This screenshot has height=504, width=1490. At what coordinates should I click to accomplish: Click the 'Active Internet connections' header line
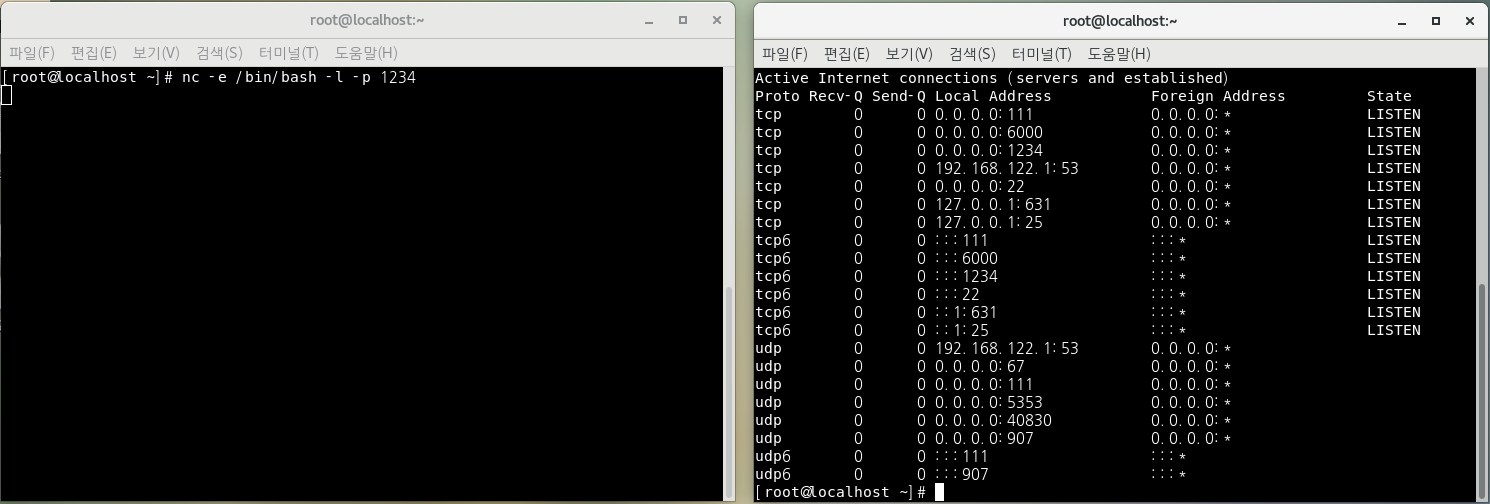coord(992,78)
